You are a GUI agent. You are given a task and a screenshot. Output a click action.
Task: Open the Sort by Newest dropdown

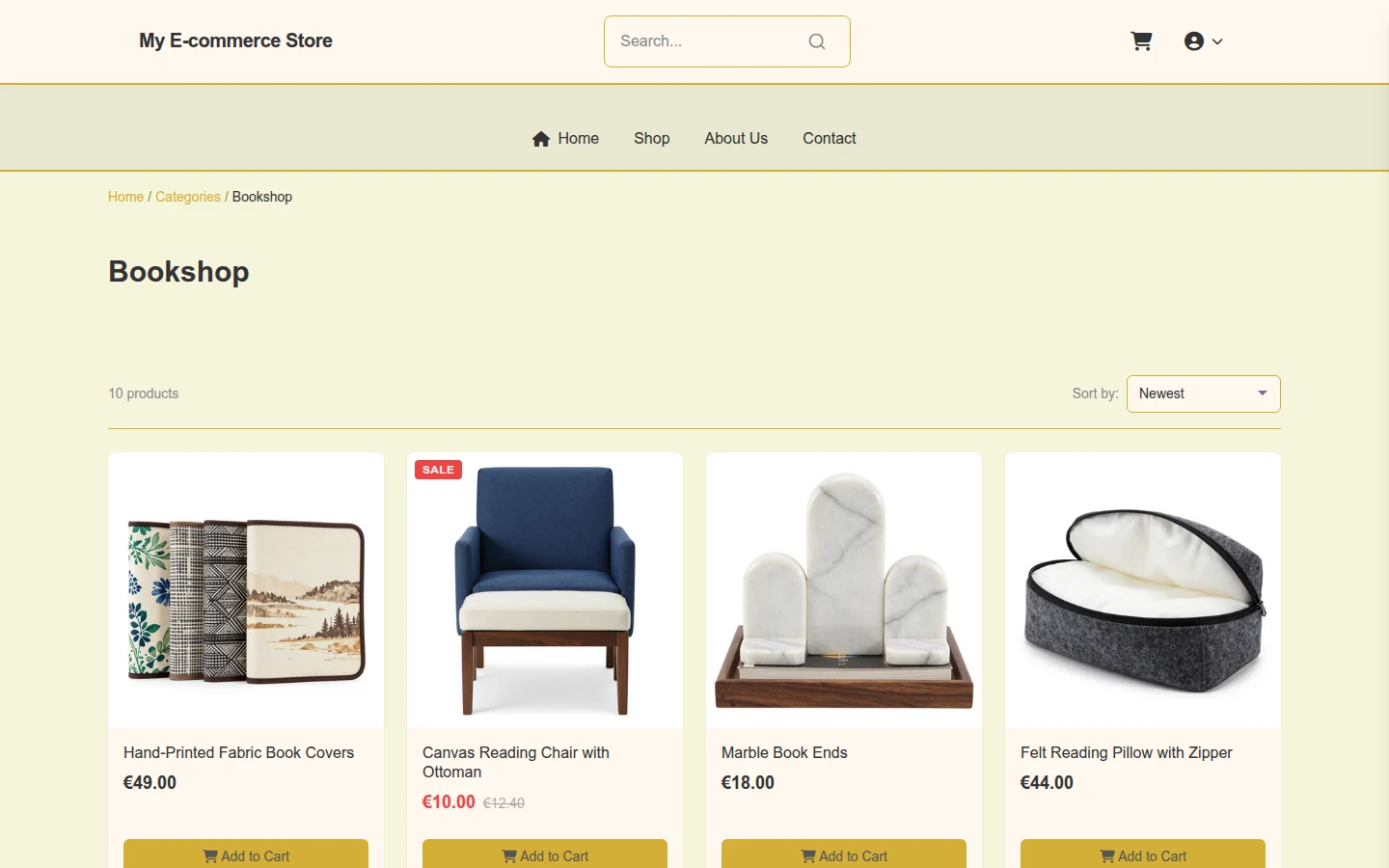pos(1203,393)
